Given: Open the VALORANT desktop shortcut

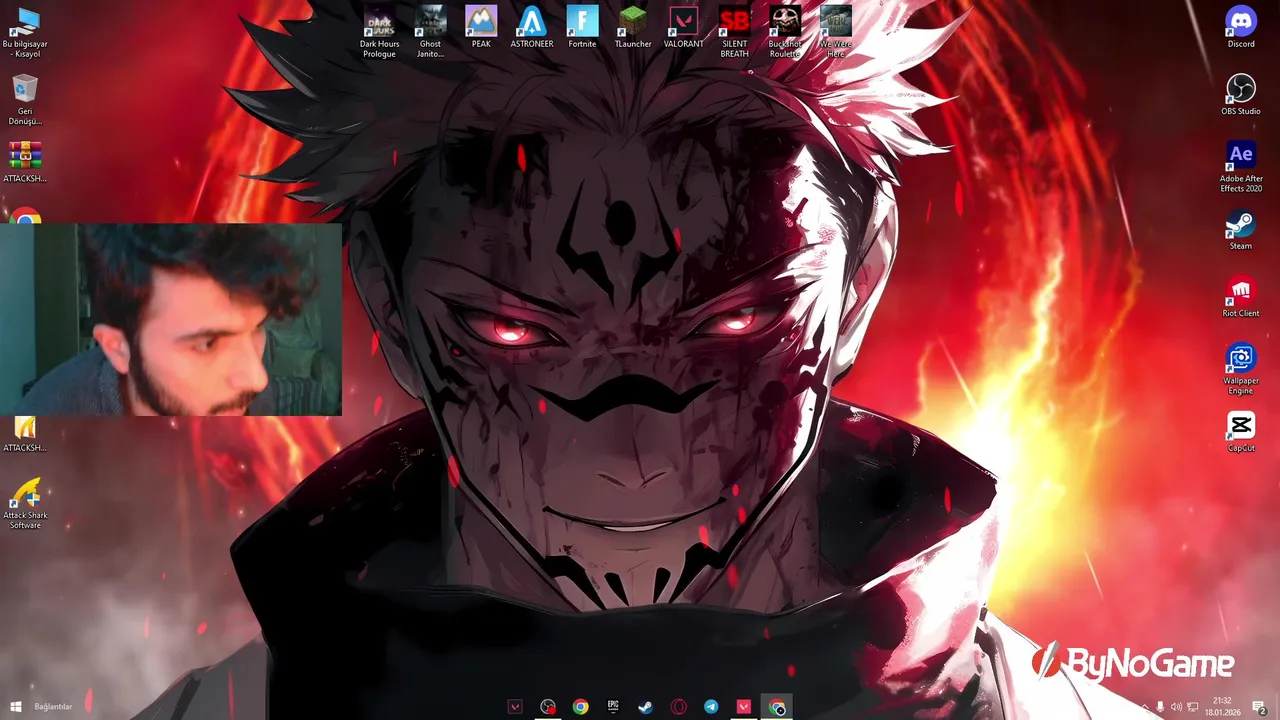Looking at the screenshot, I should tap(684, 27).
